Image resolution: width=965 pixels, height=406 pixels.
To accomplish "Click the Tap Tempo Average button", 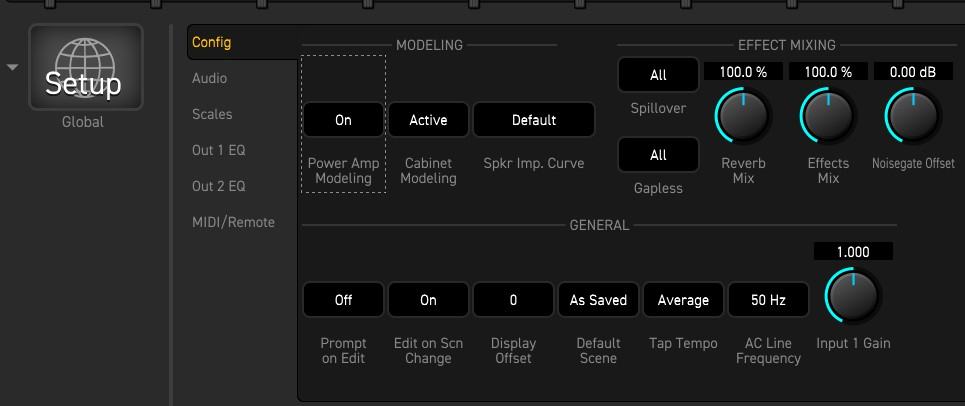I will 683,300.
